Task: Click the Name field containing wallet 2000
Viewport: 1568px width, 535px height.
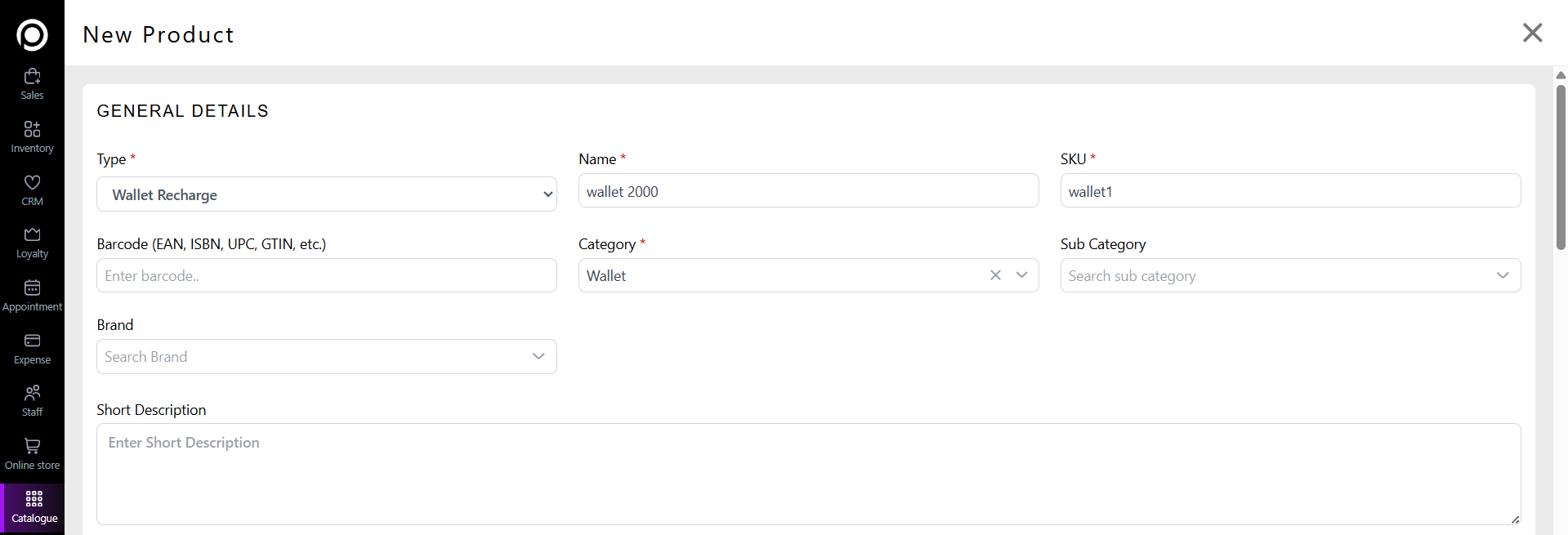Action: coord(807,191)
